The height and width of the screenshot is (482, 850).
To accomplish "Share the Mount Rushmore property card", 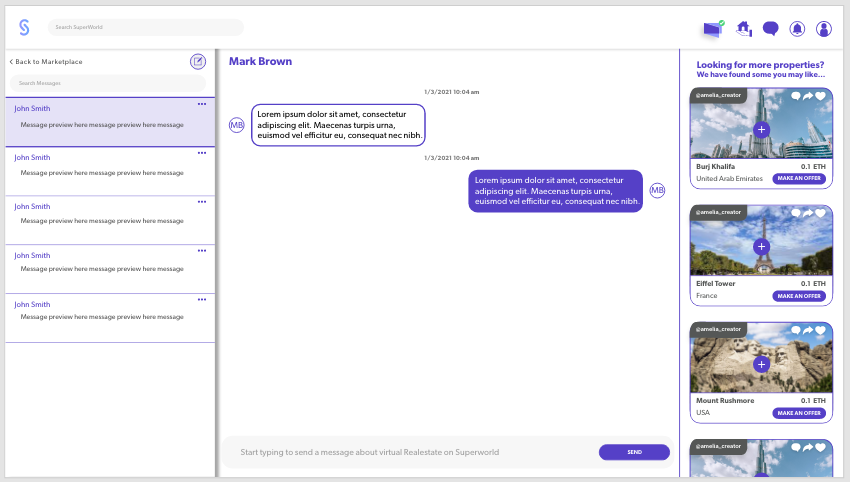I will tap(808, 330).
